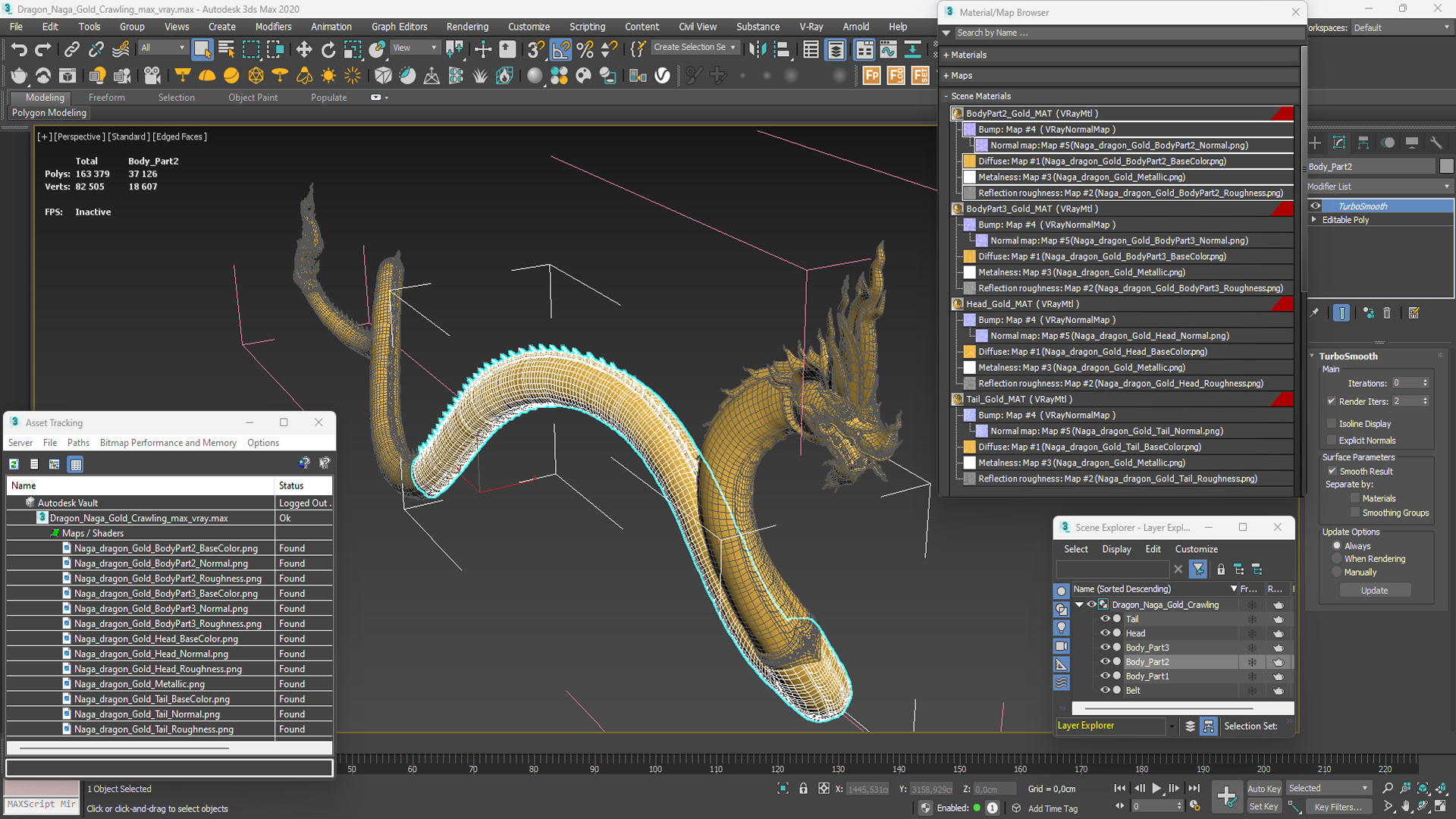Click BodyPart2_Gold_MAT material swatch
Screen dimensions: 1456x819
957,114
